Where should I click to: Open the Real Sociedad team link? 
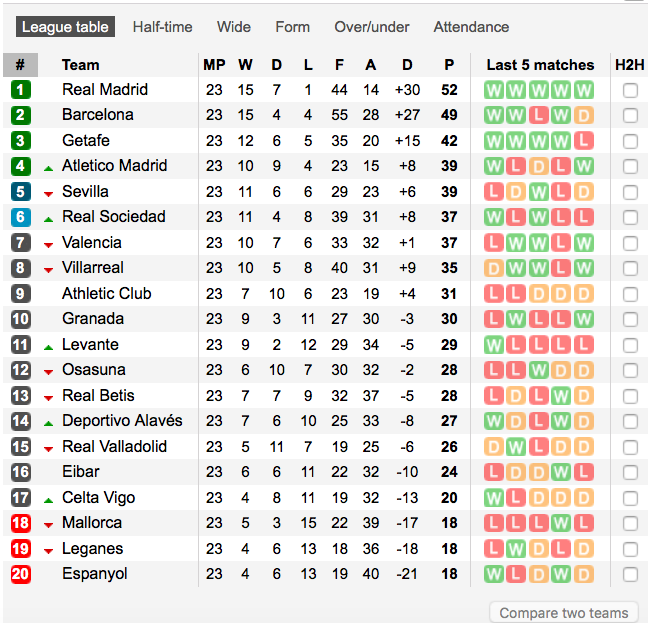114,216
